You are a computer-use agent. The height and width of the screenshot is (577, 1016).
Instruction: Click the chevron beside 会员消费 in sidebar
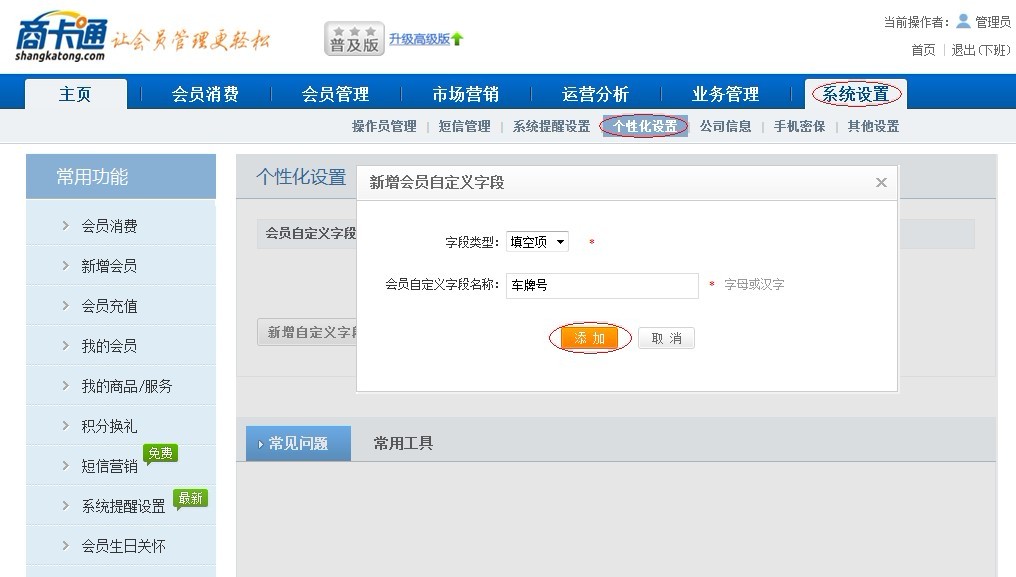coord(65,226)
